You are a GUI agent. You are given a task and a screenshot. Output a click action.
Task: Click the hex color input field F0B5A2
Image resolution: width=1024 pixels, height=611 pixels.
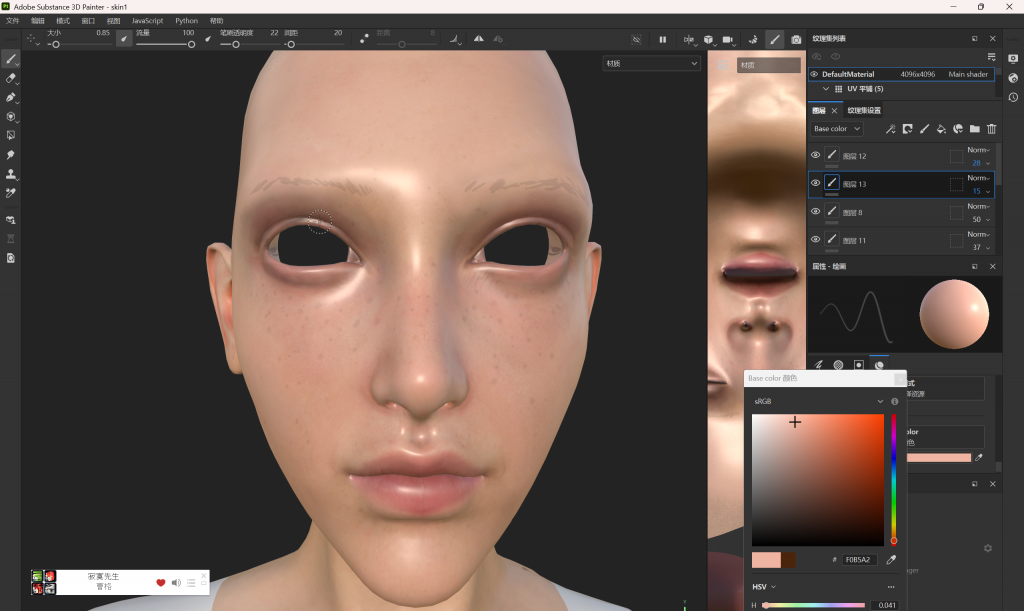coord(858,560)
